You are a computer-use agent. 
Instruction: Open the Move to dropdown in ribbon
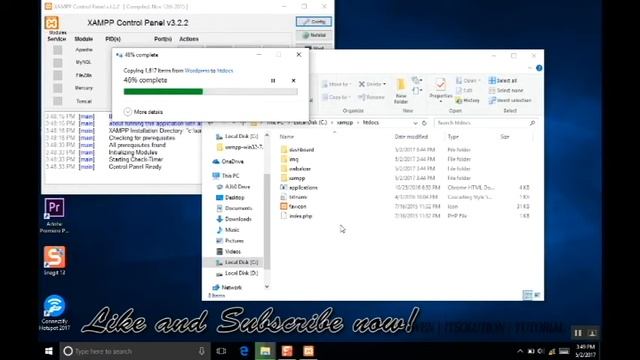point(336,84)
